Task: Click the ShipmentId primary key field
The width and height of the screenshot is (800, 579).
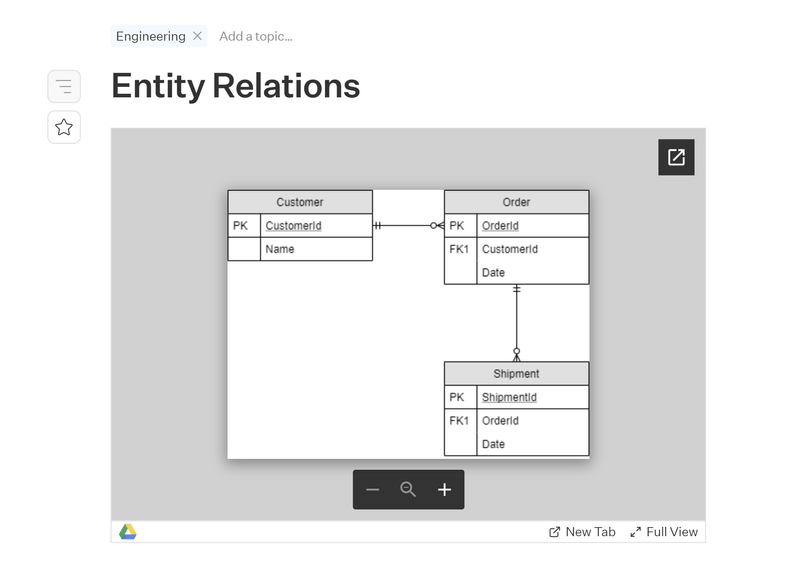Action: [x=509, y=397]
